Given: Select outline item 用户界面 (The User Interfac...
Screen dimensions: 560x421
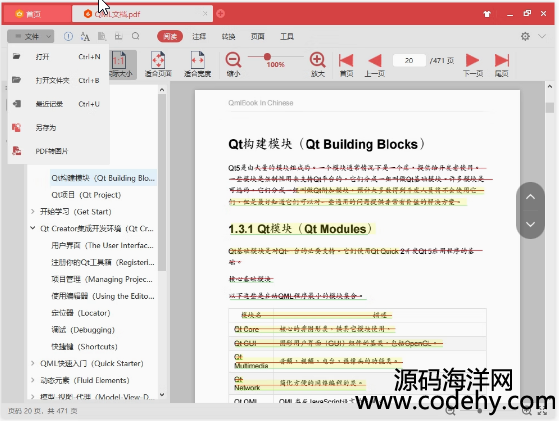Looking at the screenshot, I should tap(102, 245).
